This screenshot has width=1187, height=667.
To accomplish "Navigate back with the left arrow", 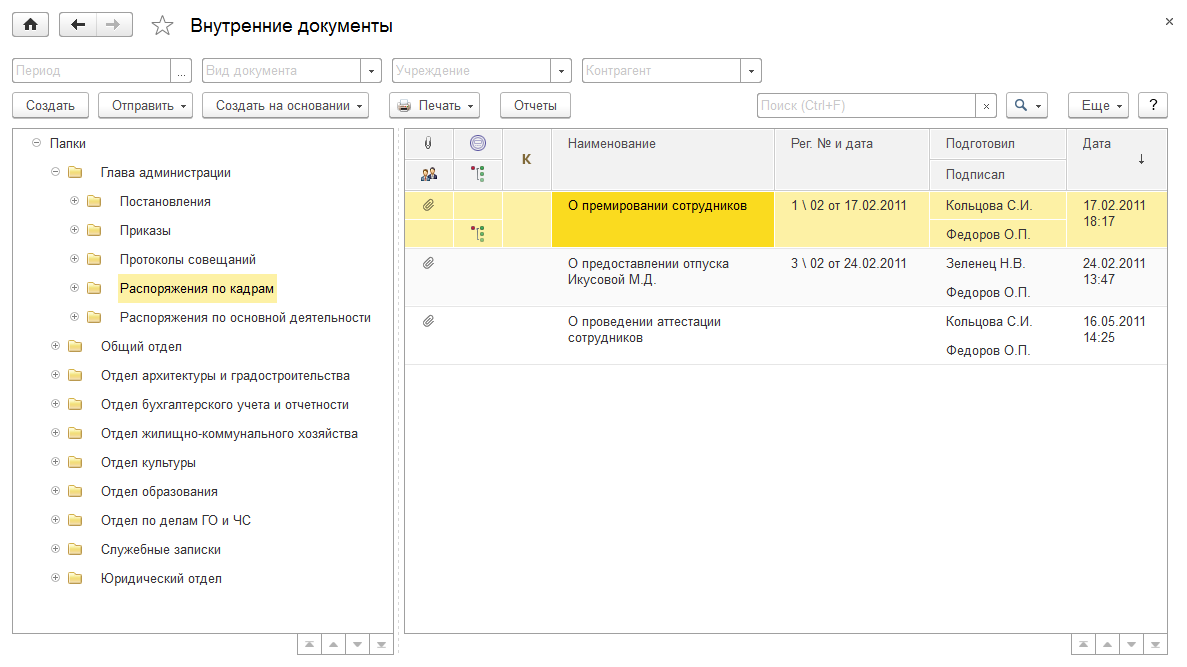I will pos(77,25).
